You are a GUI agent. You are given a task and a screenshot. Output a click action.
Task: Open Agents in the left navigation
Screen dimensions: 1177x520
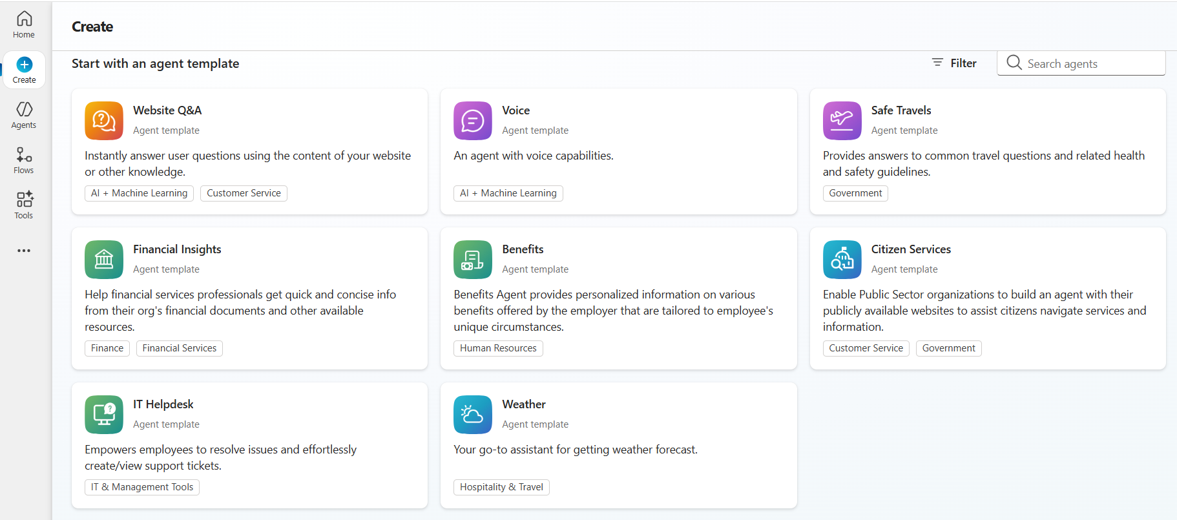click(24, 115)
